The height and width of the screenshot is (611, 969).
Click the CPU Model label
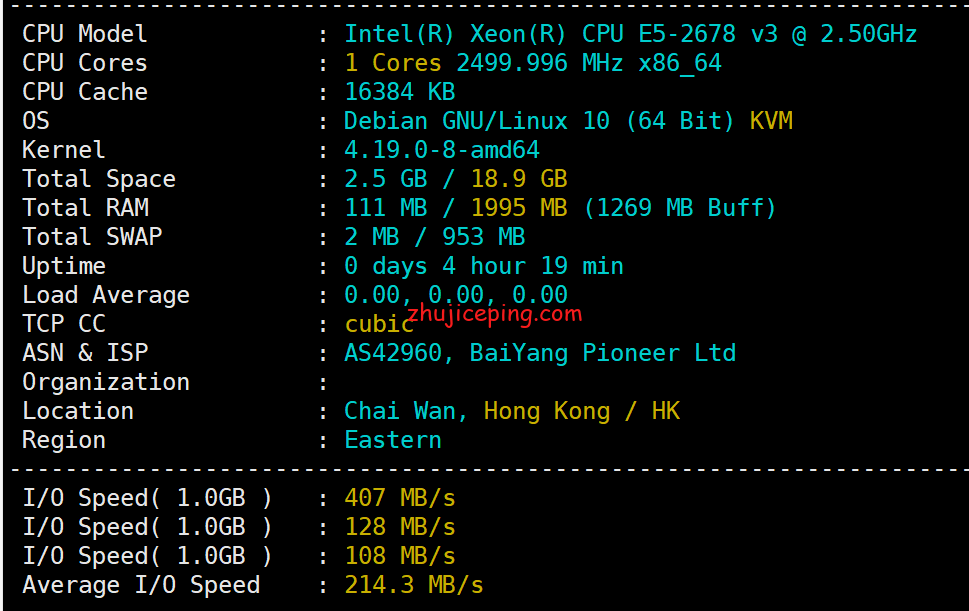point(85,34)
